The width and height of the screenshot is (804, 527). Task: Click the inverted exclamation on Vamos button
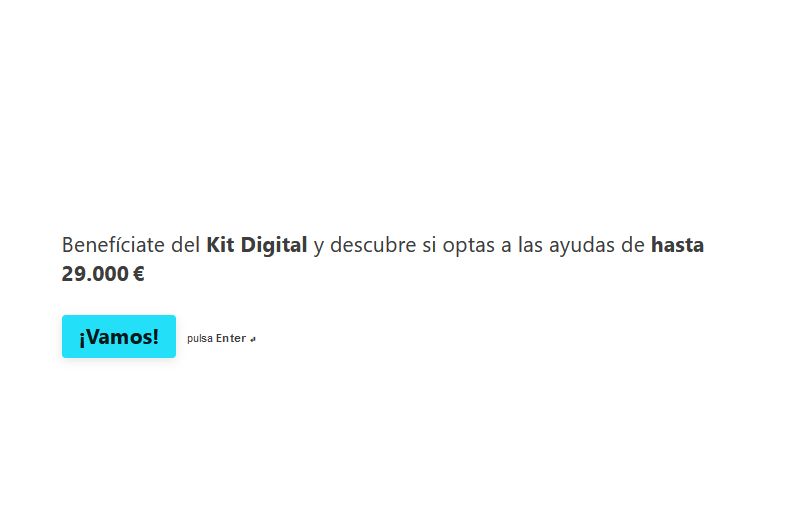(x=82, y=338)
